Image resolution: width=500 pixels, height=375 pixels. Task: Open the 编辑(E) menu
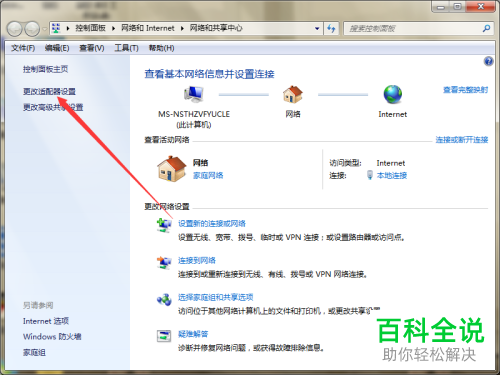click(57, 48)
